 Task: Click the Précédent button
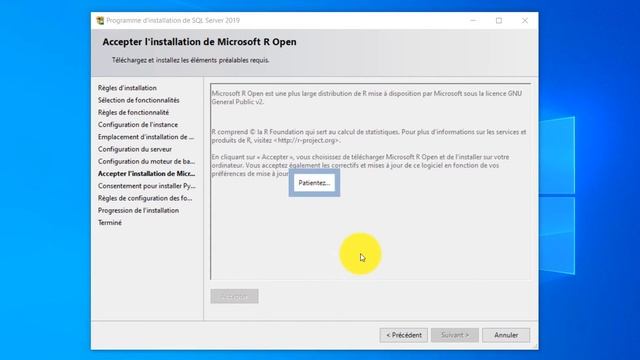(404, 335)
